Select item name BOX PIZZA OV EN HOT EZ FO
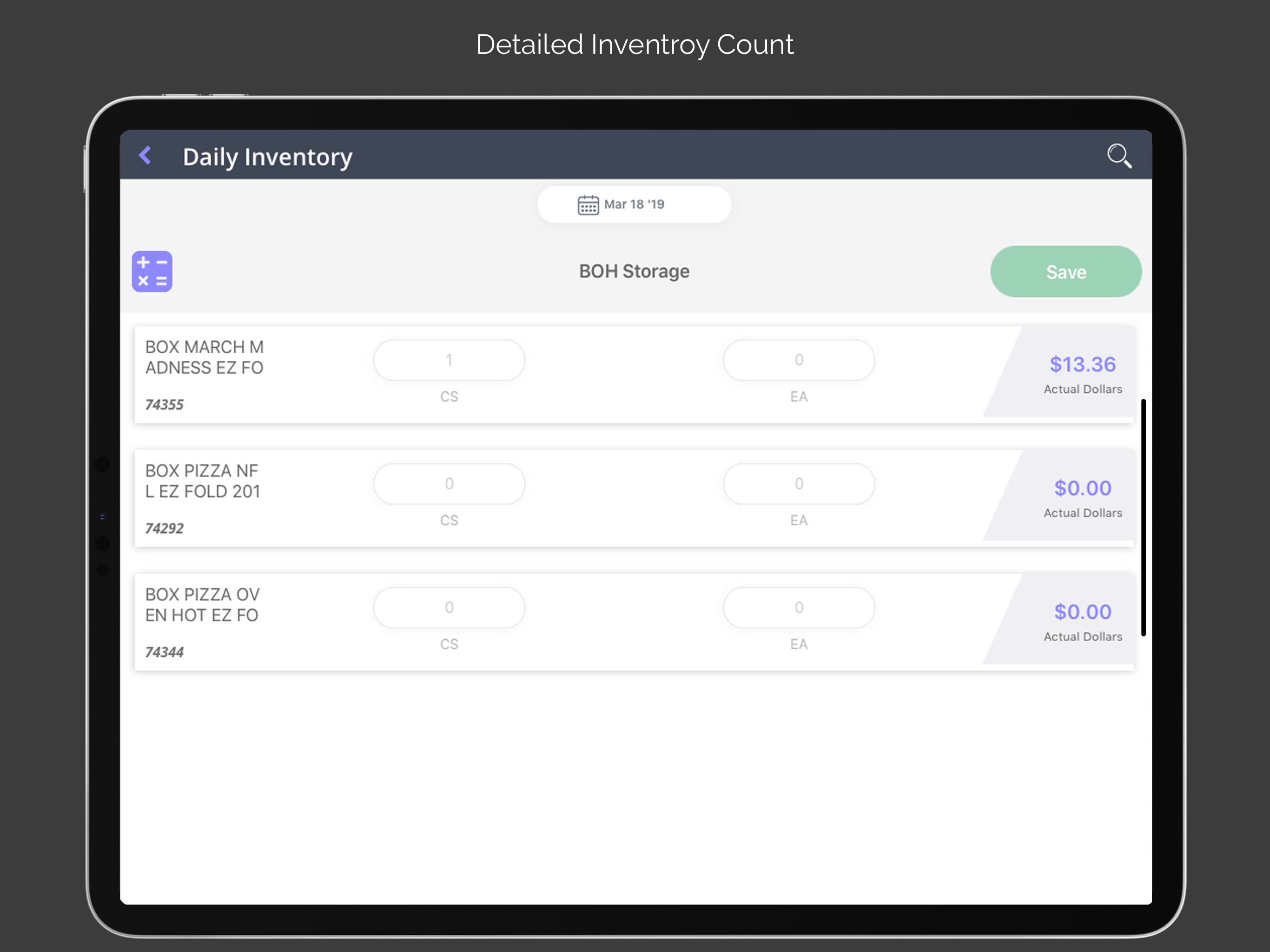This screenshot has height=952, width=1270. tap(202, 605)
